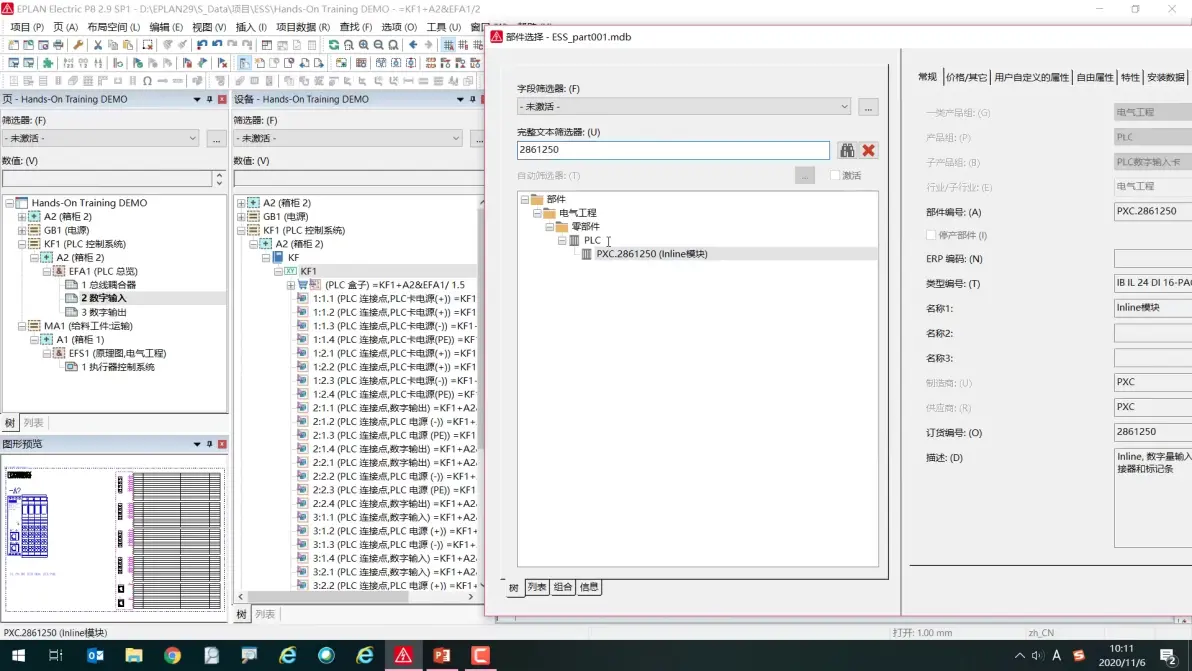
Task: Collapse the PLC node in the parts tree
Action: (562, 240)
